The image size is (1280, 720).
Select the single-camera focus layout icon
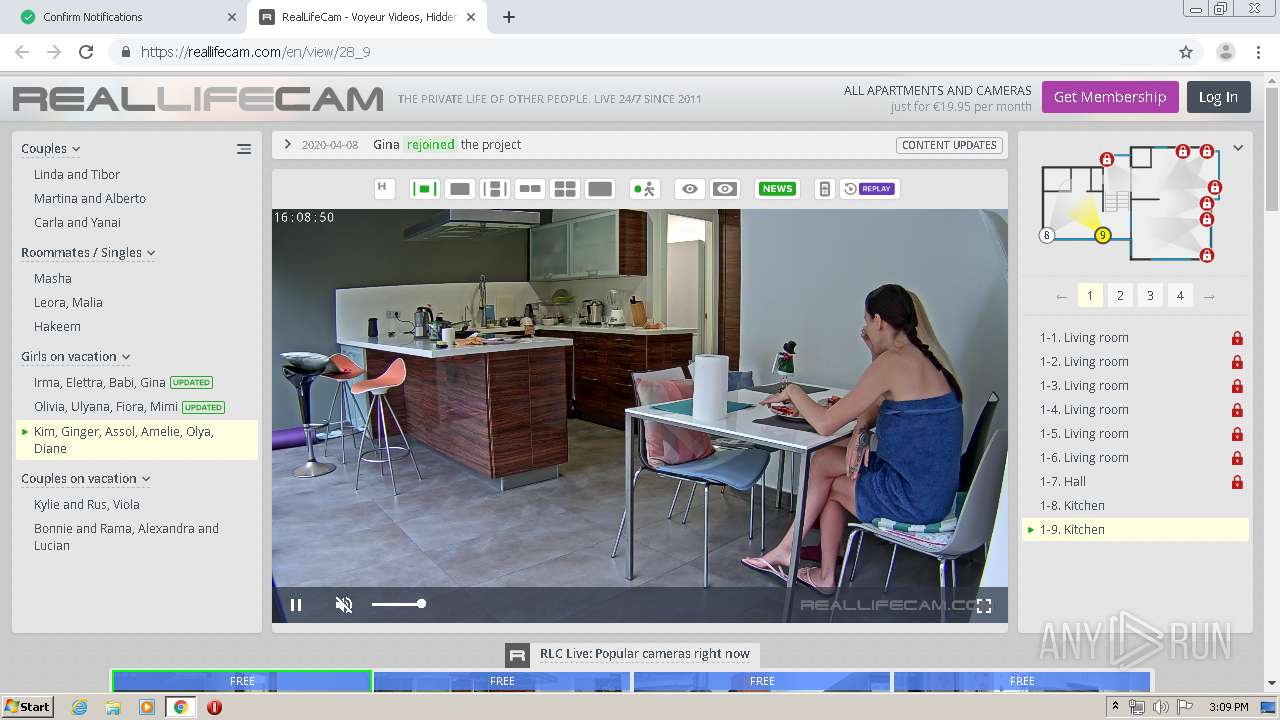(424, 189)
